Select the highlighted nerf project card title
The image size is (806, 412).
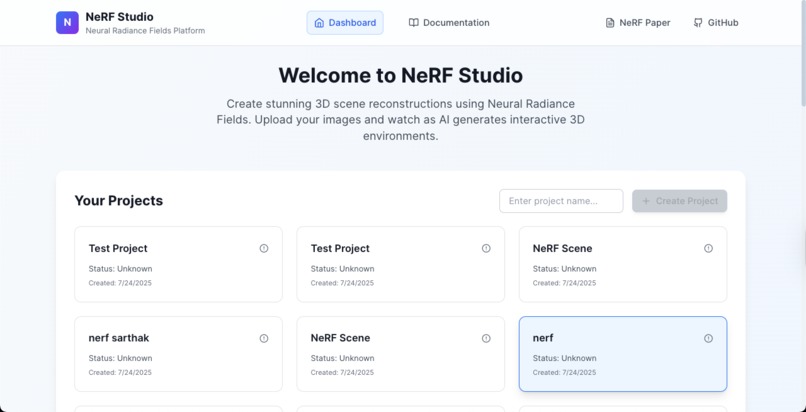point(543,338)
